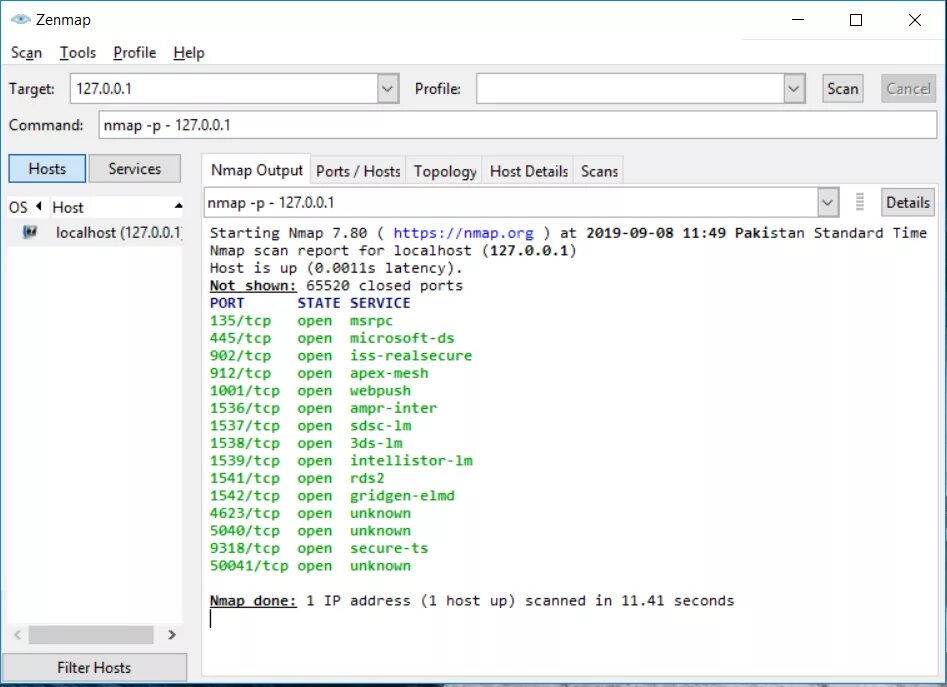Viewport: 947px width, 687px height.
Task: Click the iss-realsecure service text
Action: tap(411, 356)
